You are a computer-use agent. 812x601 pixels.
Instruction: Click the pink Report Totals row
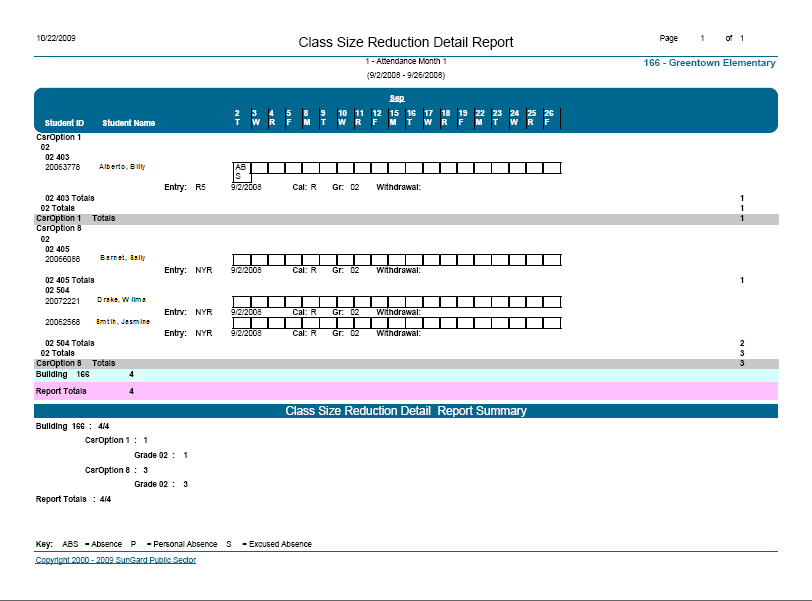406,391
